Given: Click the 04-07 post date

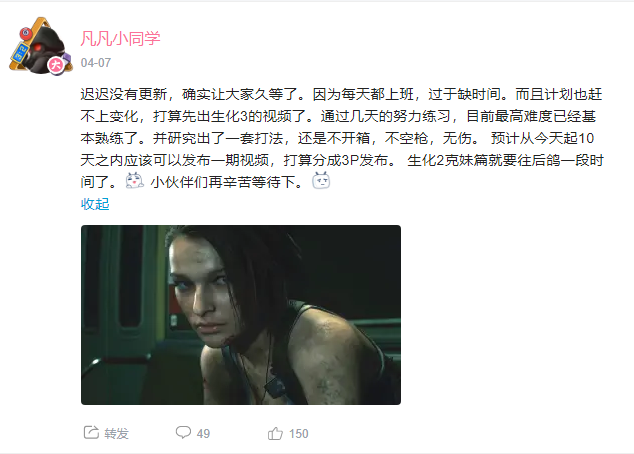Looking at the screenshot, I should pyautogui.click(x=96, y=63).
